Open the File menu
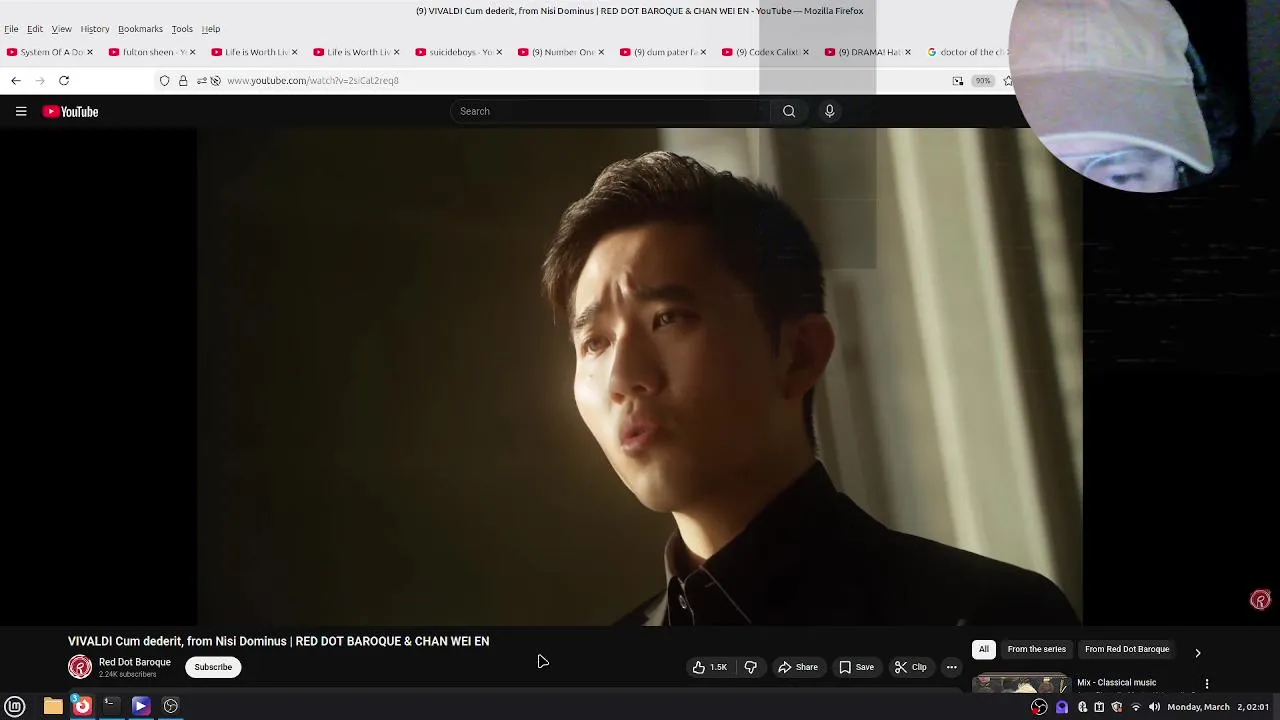The image size is (1280, 720). pos(11,29)
